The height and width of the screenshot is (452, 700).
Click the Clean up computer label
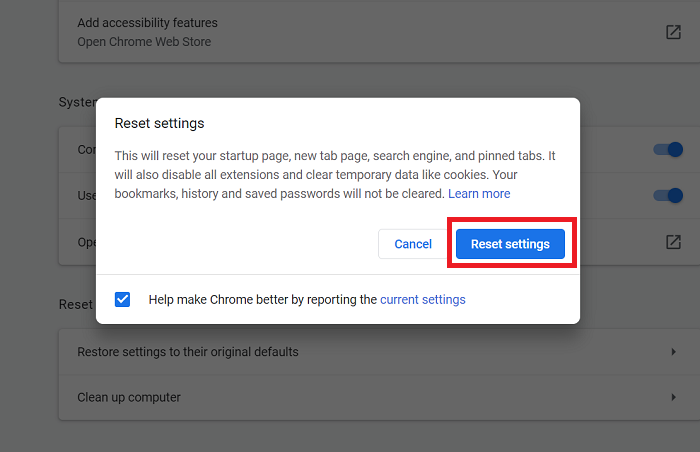point(129,397)
